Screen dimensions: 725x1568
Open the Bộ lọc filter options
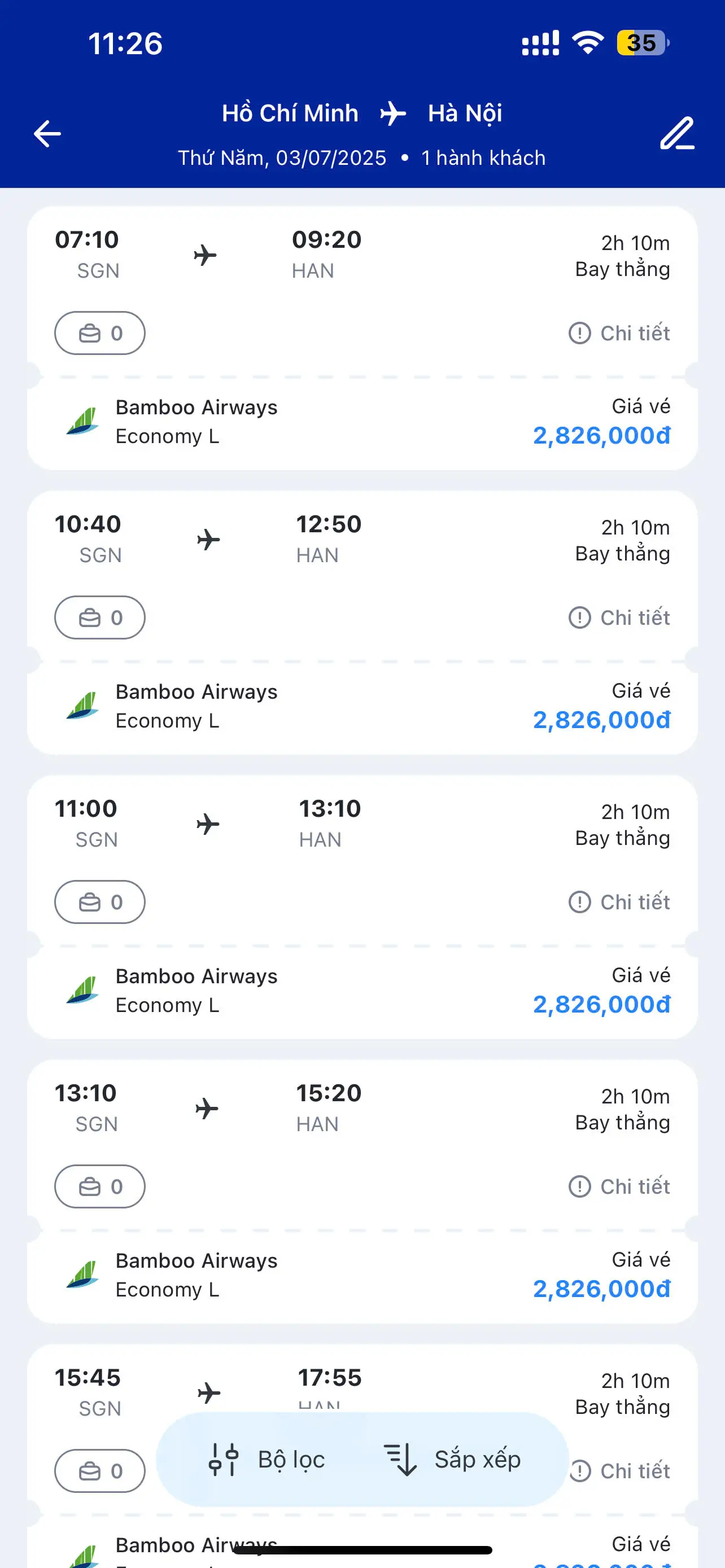tap(268, 1460)
